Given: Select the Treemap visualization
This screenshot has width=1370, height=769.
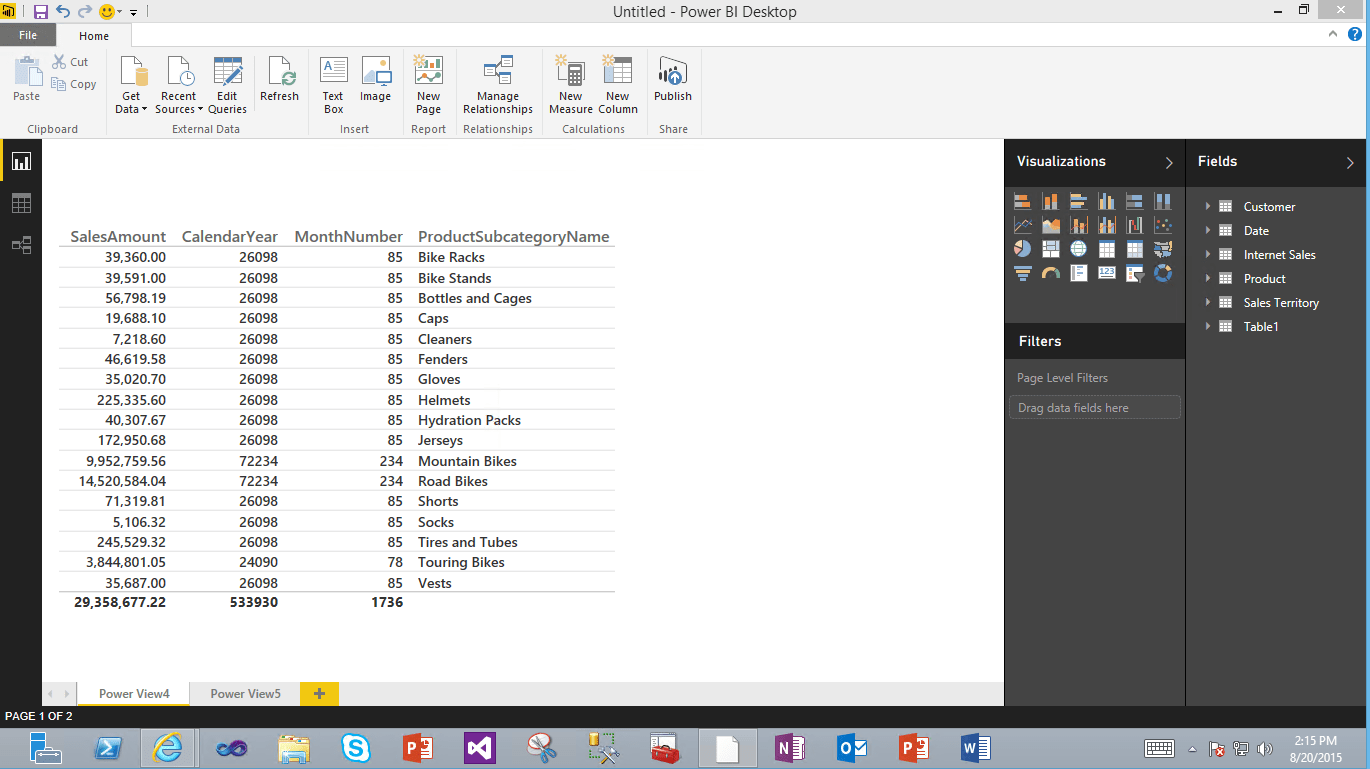Looking at the screenshot, I should coord(1050,249).
